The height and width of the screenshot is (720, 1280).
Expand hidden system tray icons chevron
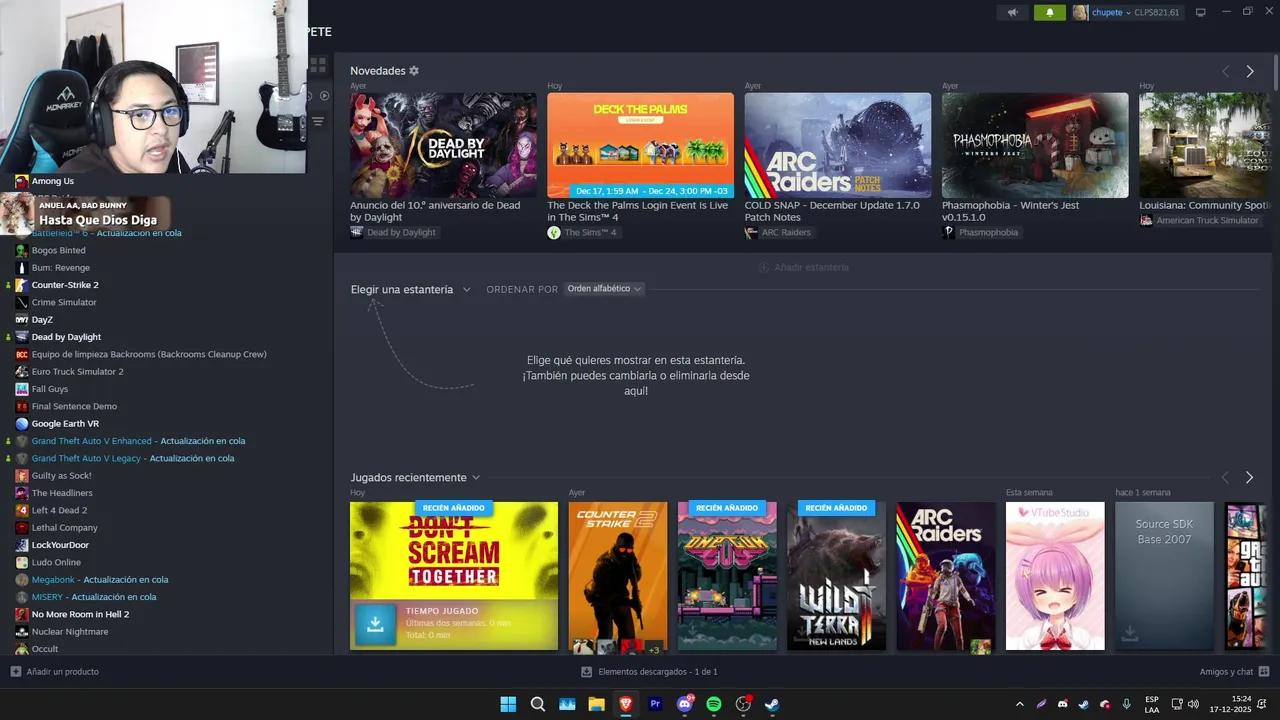click(x=1019, y=704)
